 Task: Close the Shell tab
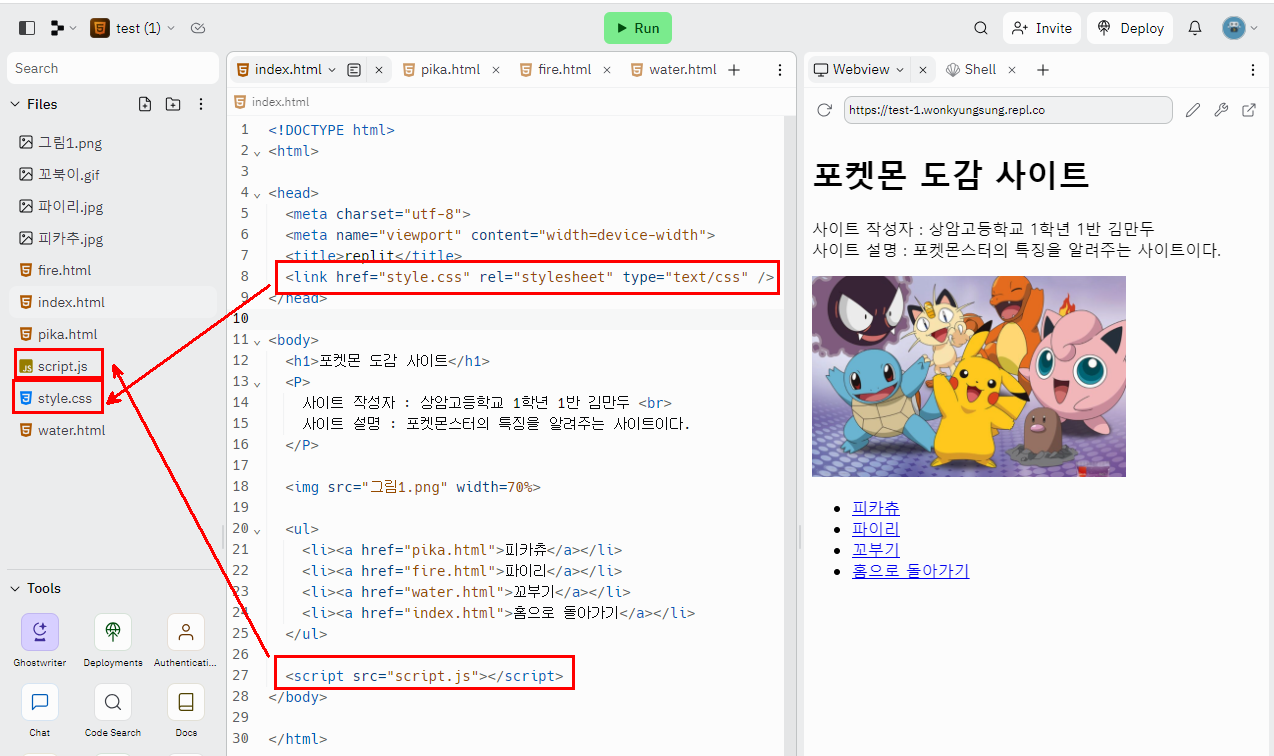(1012, 70)
